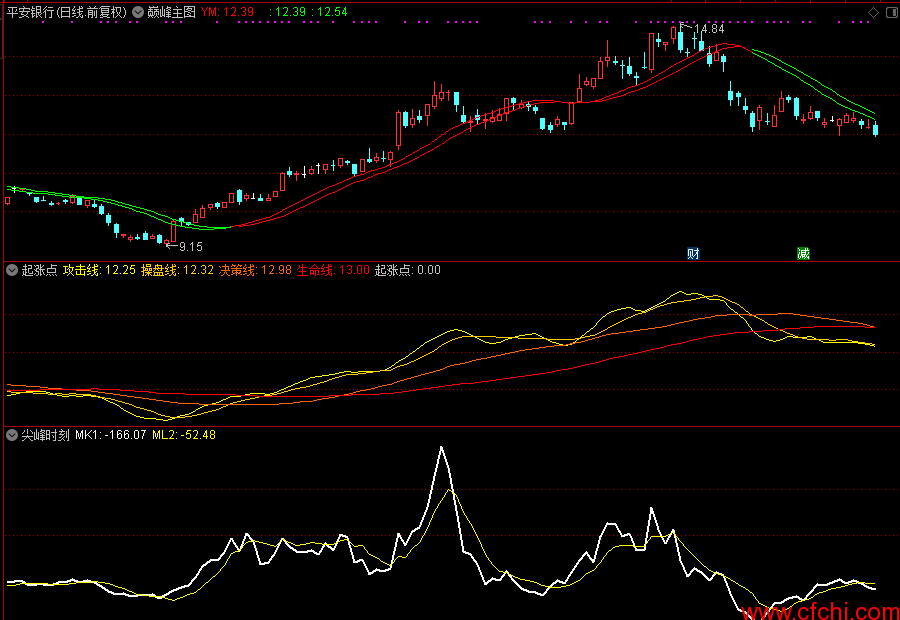Click the 财 financial event marker

point(693,254)
